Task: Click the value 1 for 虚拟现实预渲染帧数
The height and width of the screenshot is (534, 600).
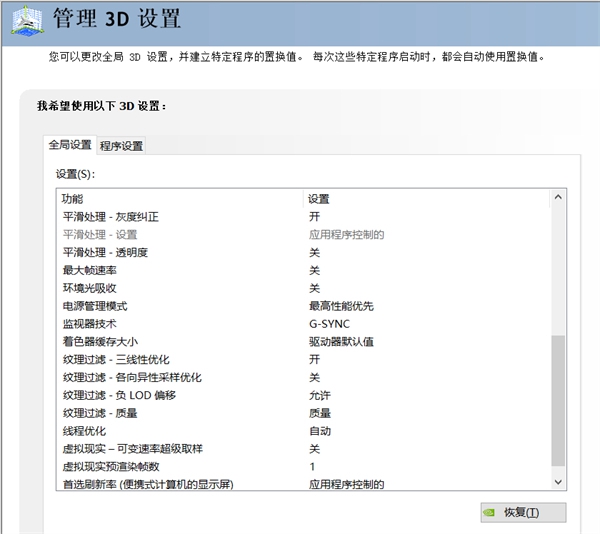Action: coord(312,467)
